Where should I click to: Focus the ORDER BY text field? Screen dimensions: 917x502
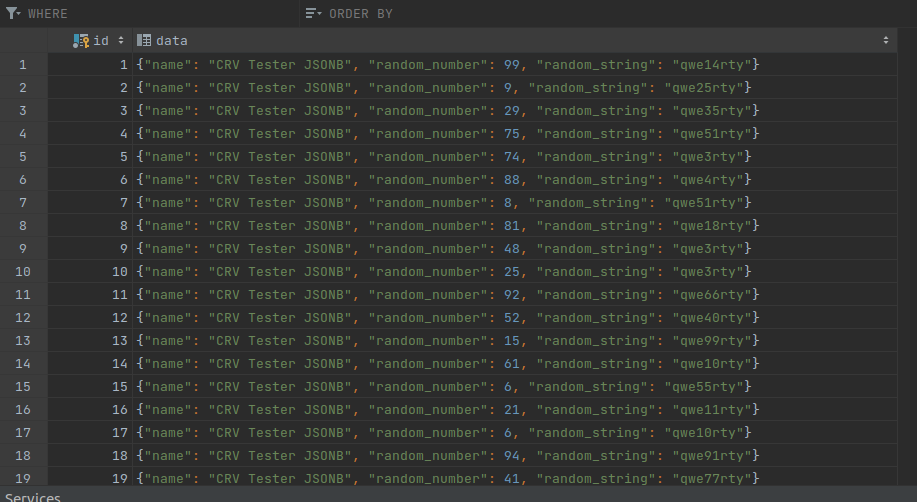point(600,14)
